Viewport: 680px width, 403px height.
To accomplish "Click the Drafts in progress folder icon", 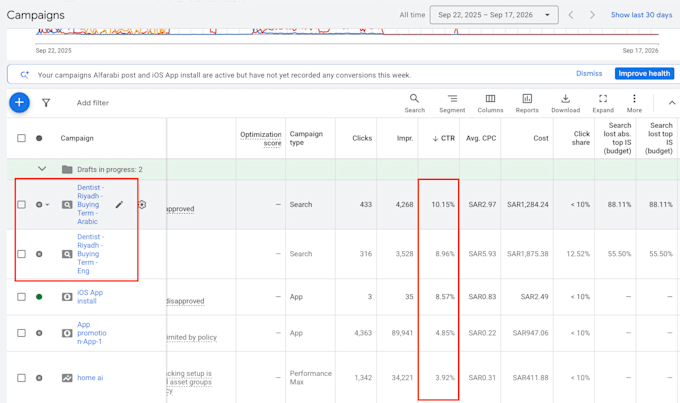I will 67,169.
